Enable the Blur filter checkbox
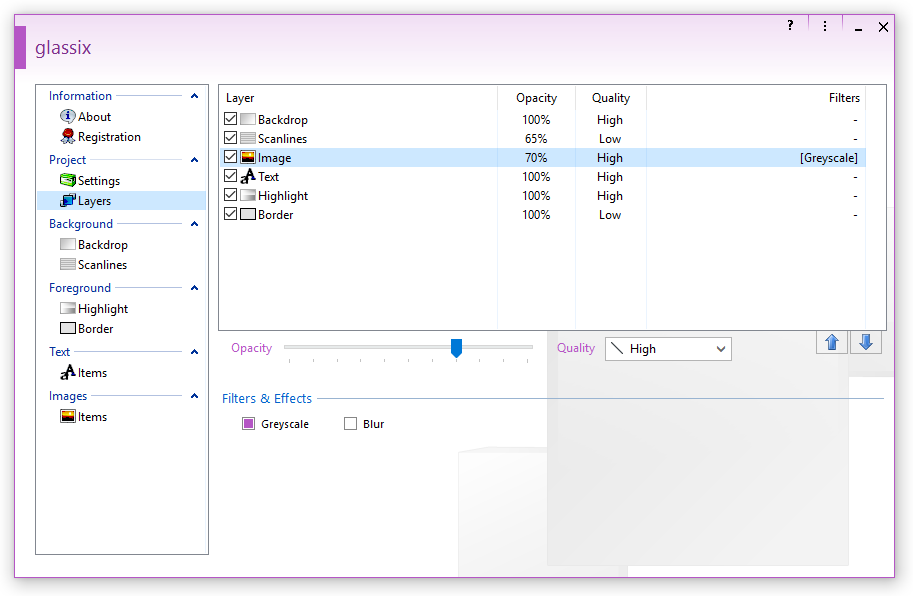Viewport: 913px width, 596px height. (350, 424)
